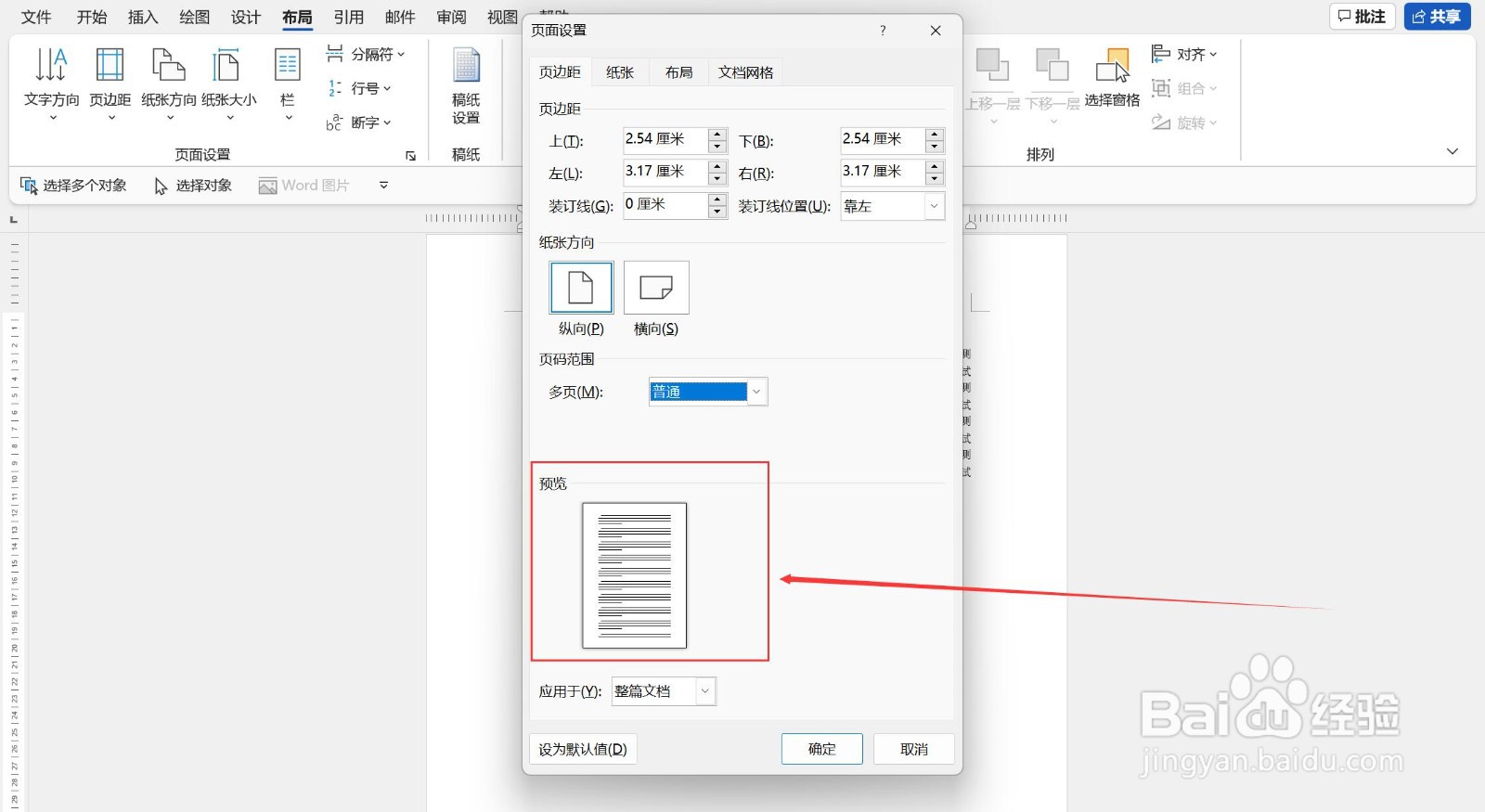Increase left margin with up spinner
This screenshot has height=812, width=1485.
point(717,167)
